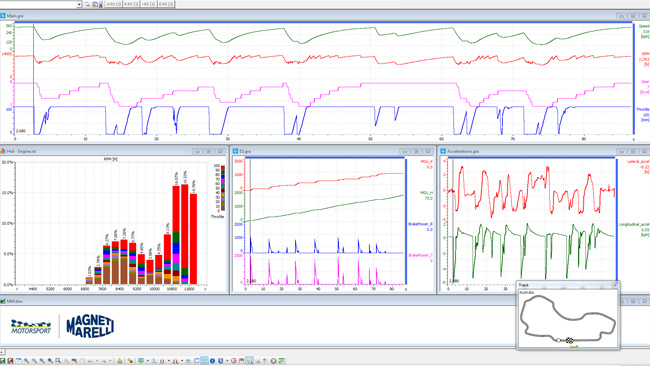Click the left scroll arrow under histogram axis

(x=17, y=289)
